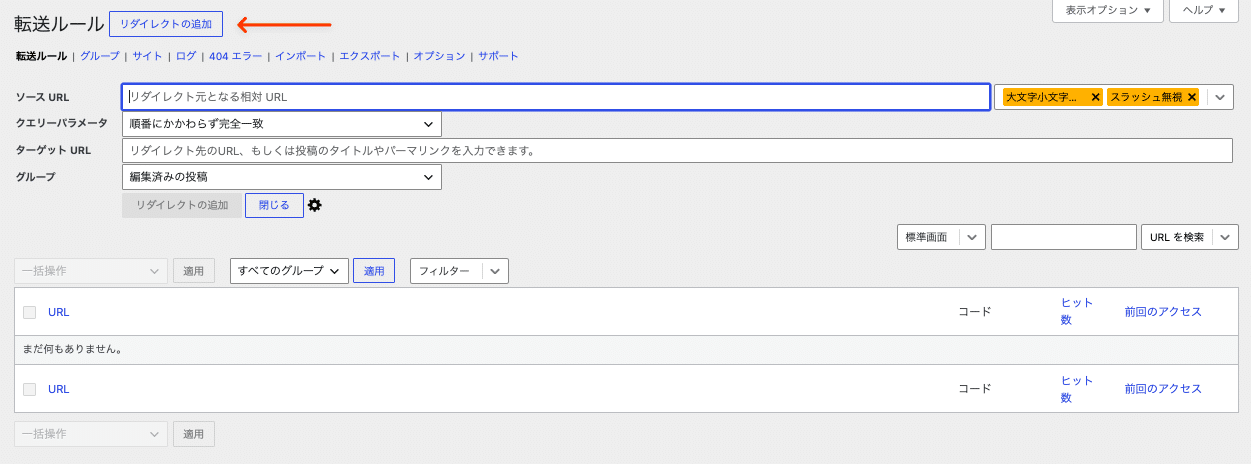
Task: Open the 標準画面 display dropdown
Action: pos(941,237)
